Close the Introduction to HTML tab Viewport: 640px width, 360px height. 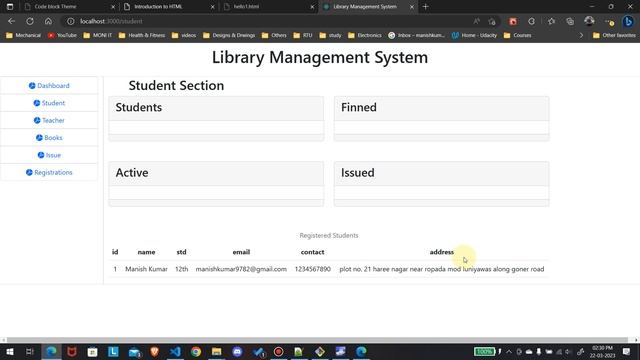212,7
